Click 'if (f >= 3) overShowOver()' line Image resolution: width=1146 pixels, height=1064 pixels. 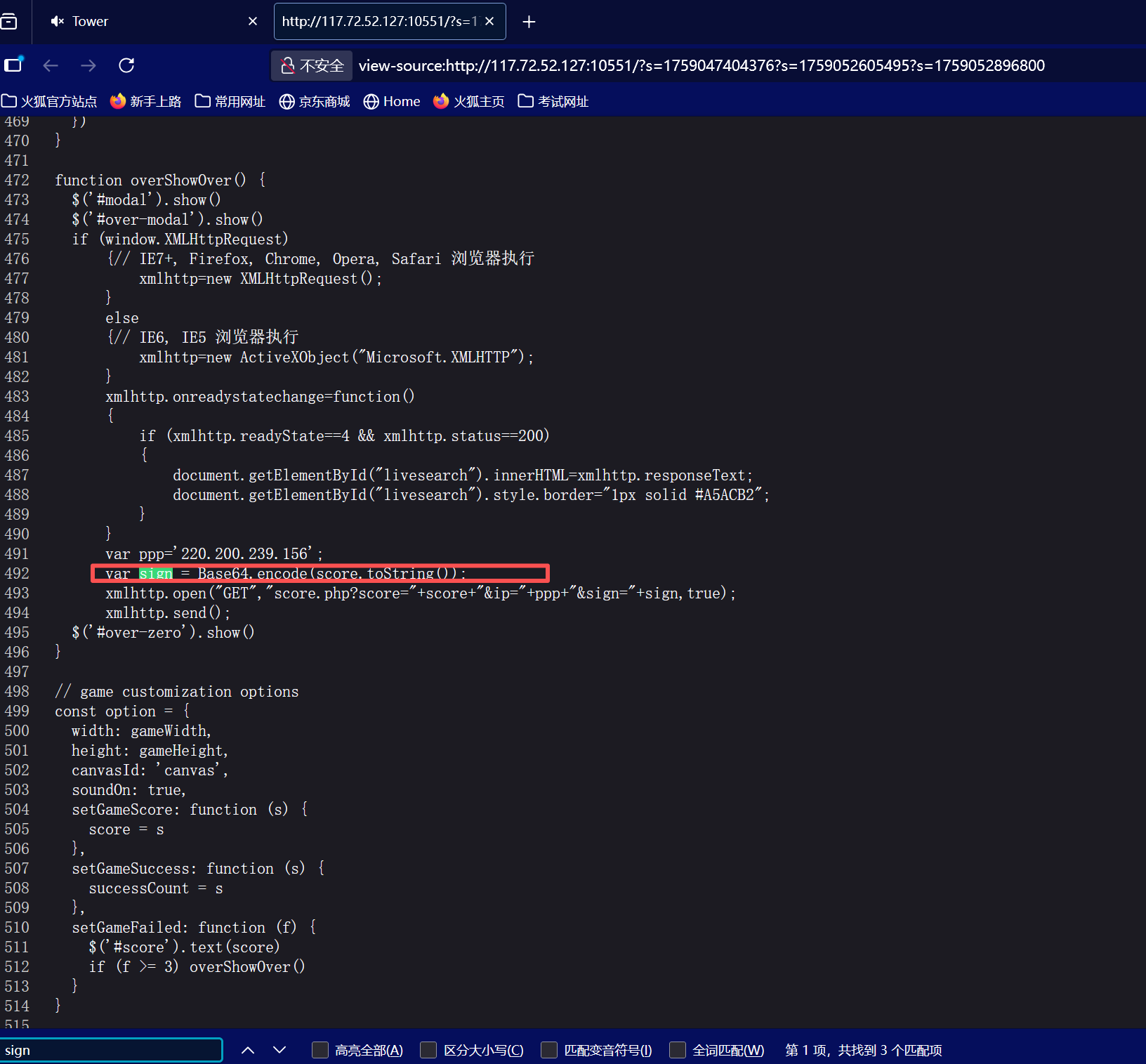tap(197, 966)
